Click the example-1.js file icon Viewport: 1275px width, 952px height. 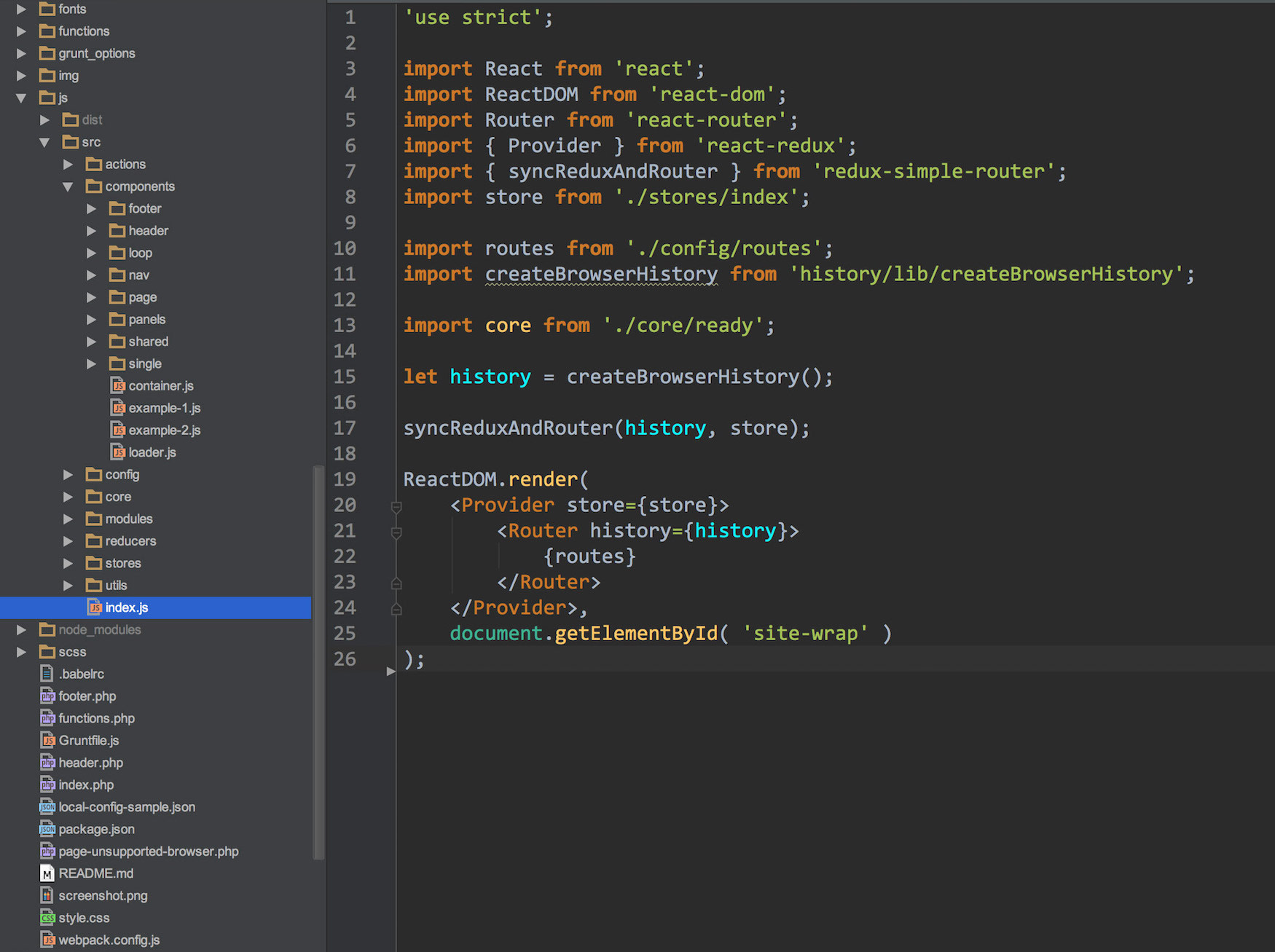pos(118,408)
